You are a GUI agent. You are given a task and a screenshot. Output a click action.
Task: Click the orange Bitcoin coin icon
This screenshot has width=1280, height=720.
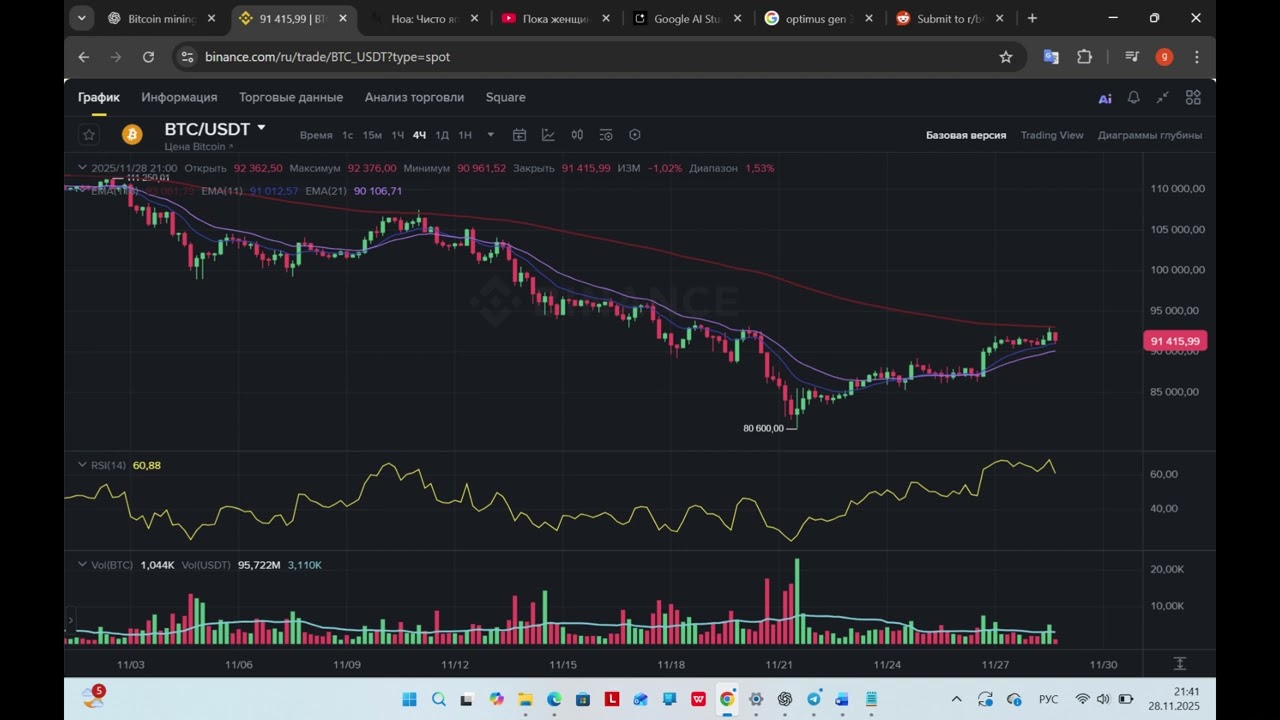(x=132, y=135)
